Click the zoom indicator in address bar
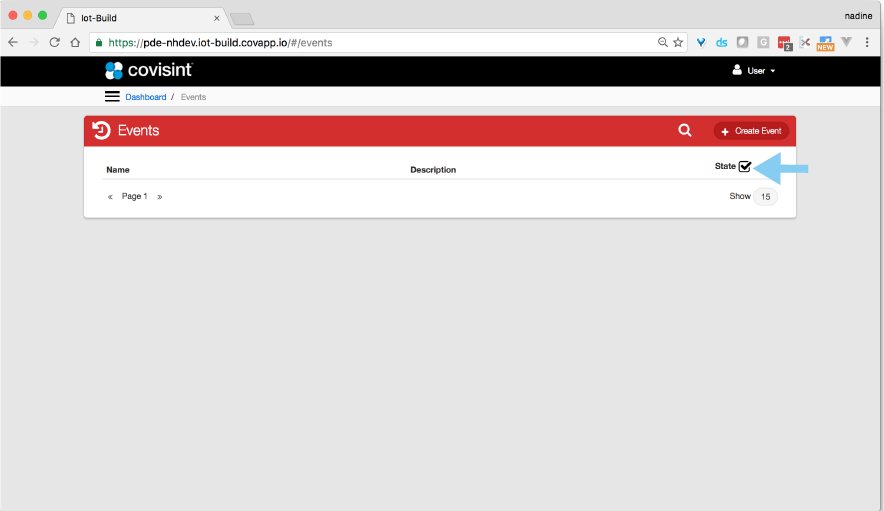The image size is (884, 511). tap(662, 43)
